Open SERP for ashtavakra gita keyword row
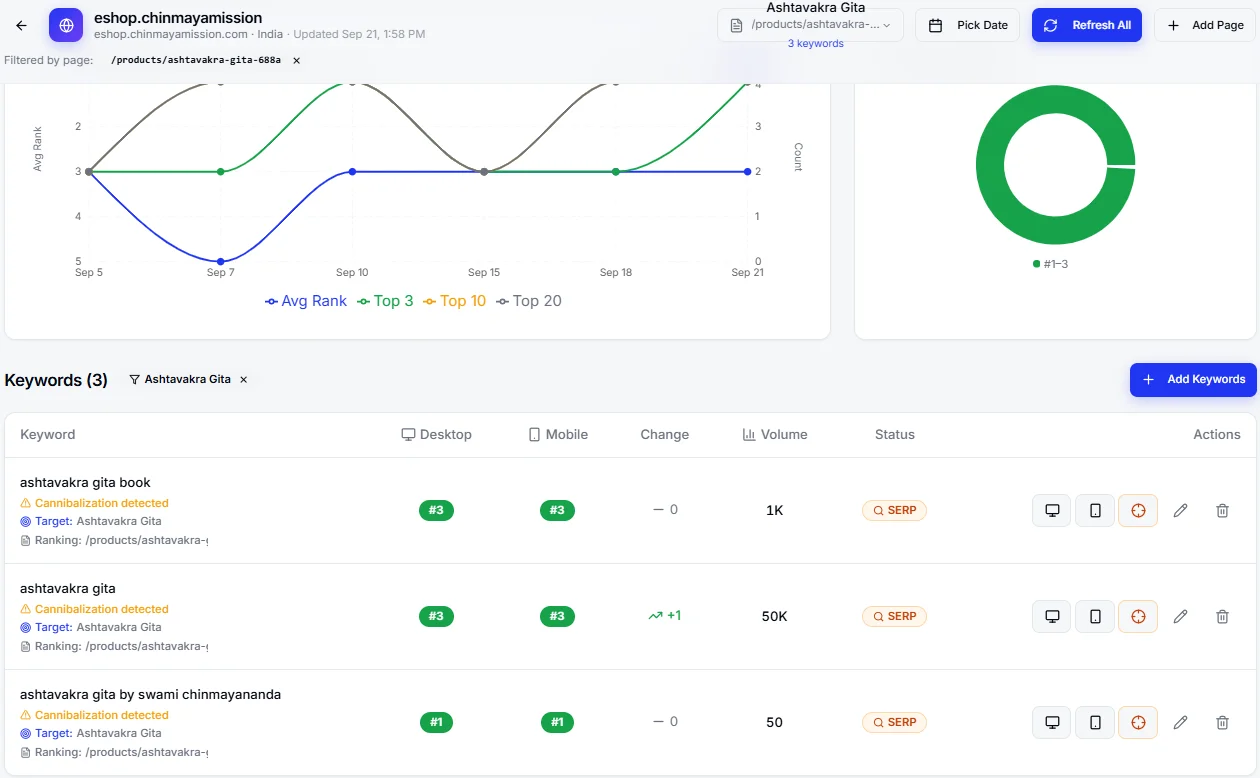Viewport: 1260px width, 778px height. tap(895, 616)
